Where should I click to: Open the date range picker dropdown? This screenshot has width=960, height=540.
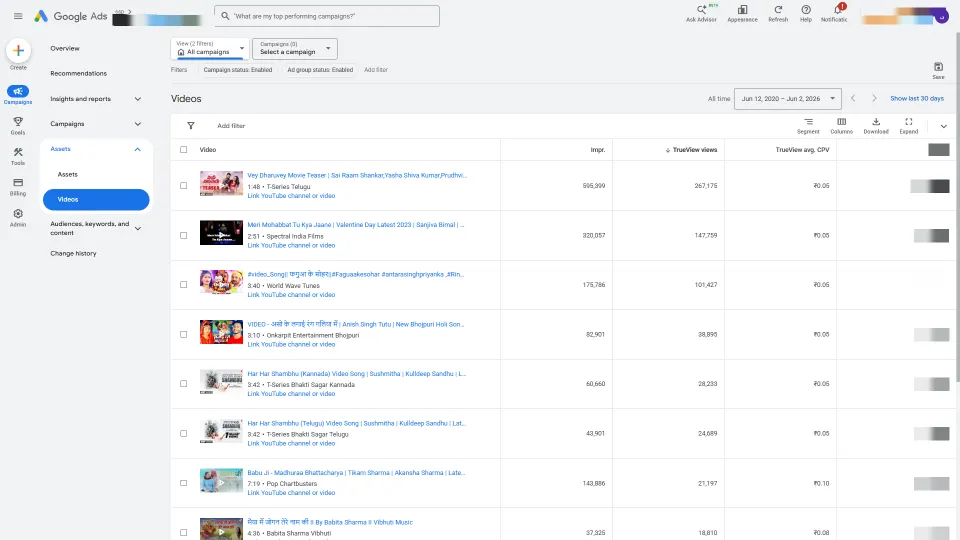[x=787, y=99]
